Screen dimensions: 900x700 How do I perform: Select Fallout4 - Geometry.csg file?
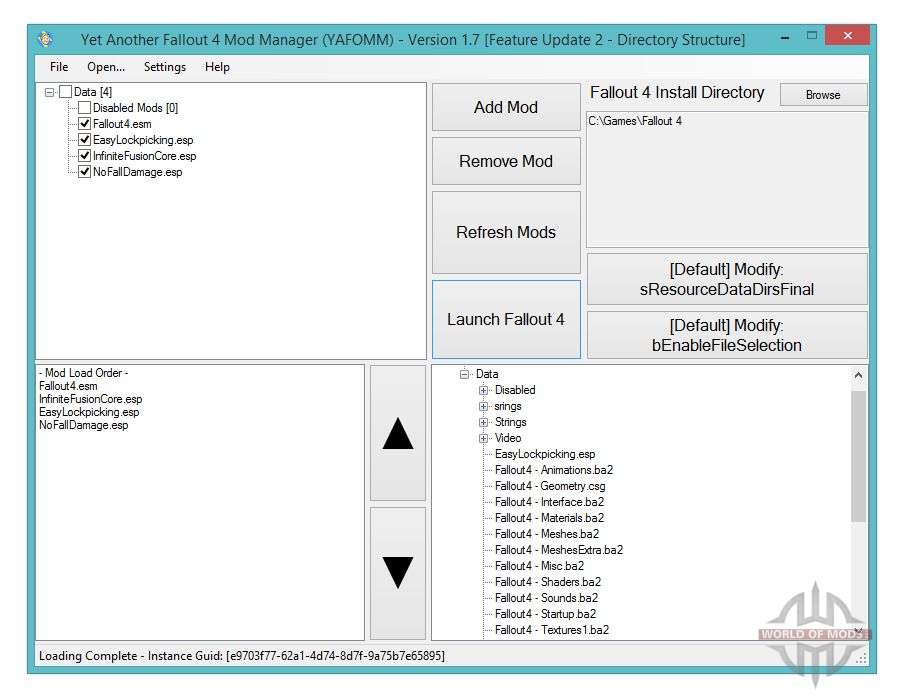click(550, 487)
